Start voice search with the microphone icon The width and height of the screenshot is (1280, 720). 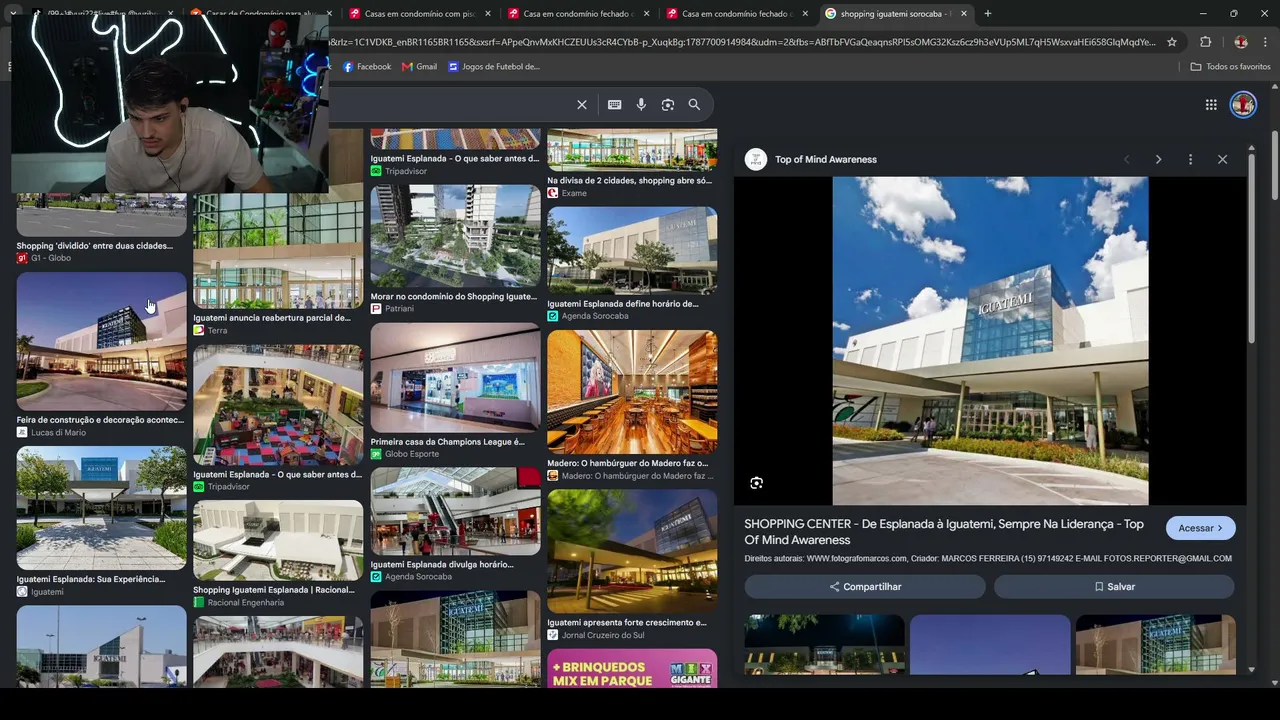pos(641,105)
